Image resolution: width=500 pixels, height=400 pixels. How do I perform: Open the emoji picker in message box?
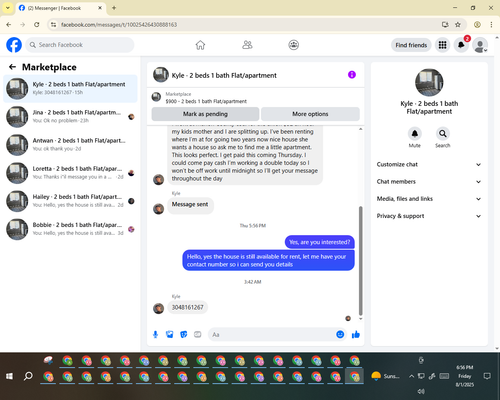[x=340, y=334]
